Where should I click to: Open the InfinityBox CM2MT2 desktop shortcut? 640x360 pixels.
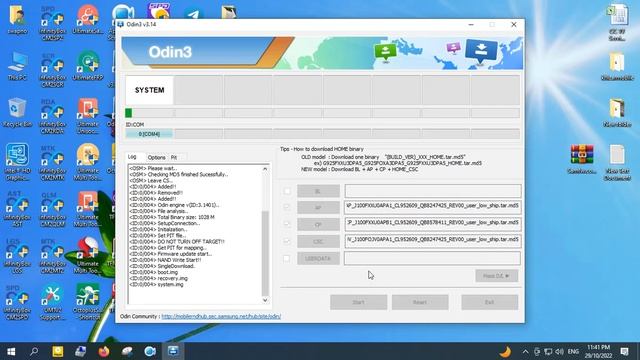(53, 256)
